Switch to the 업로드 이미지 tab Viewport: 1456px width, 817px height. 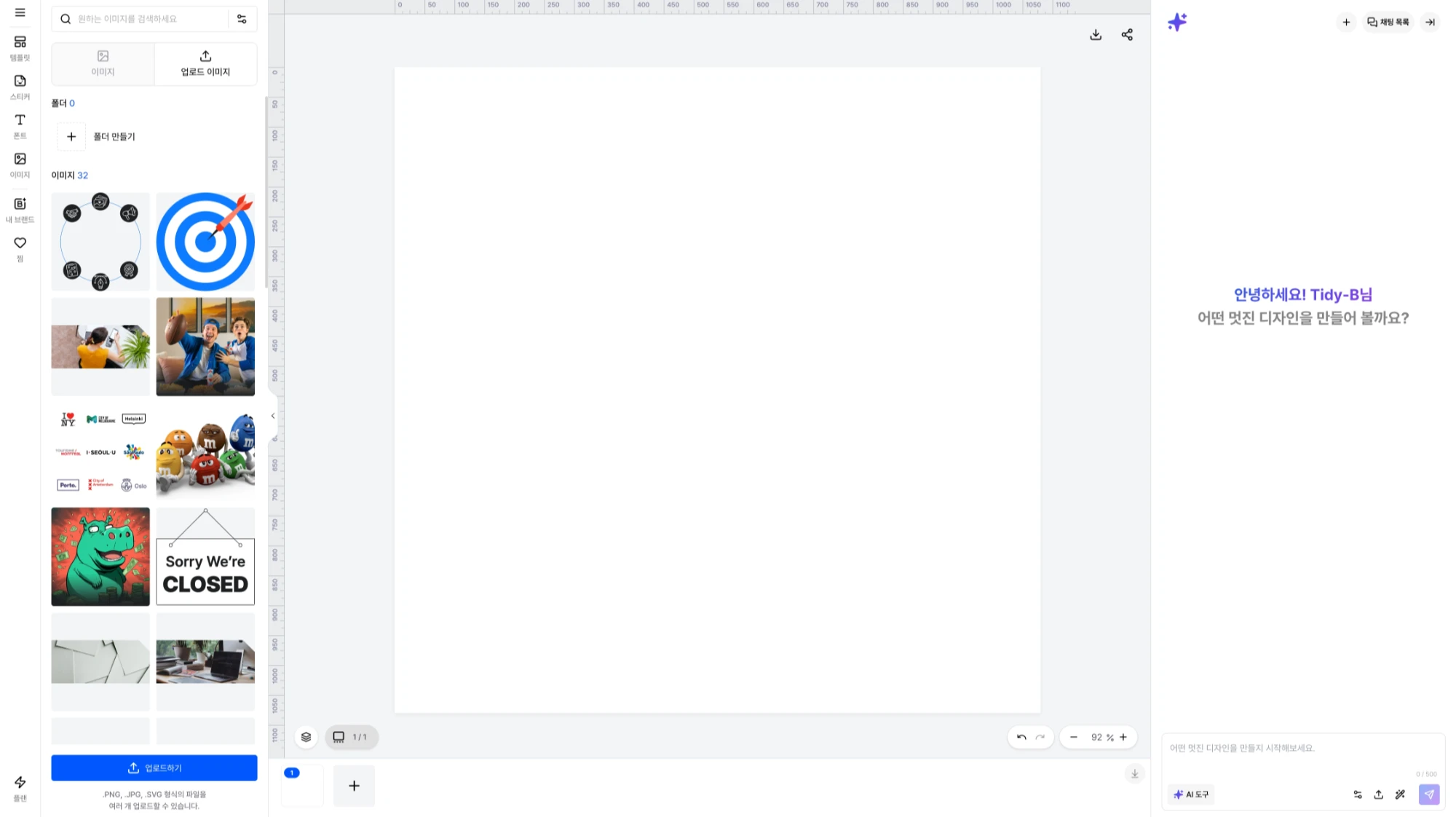click(x=205, y=63)
